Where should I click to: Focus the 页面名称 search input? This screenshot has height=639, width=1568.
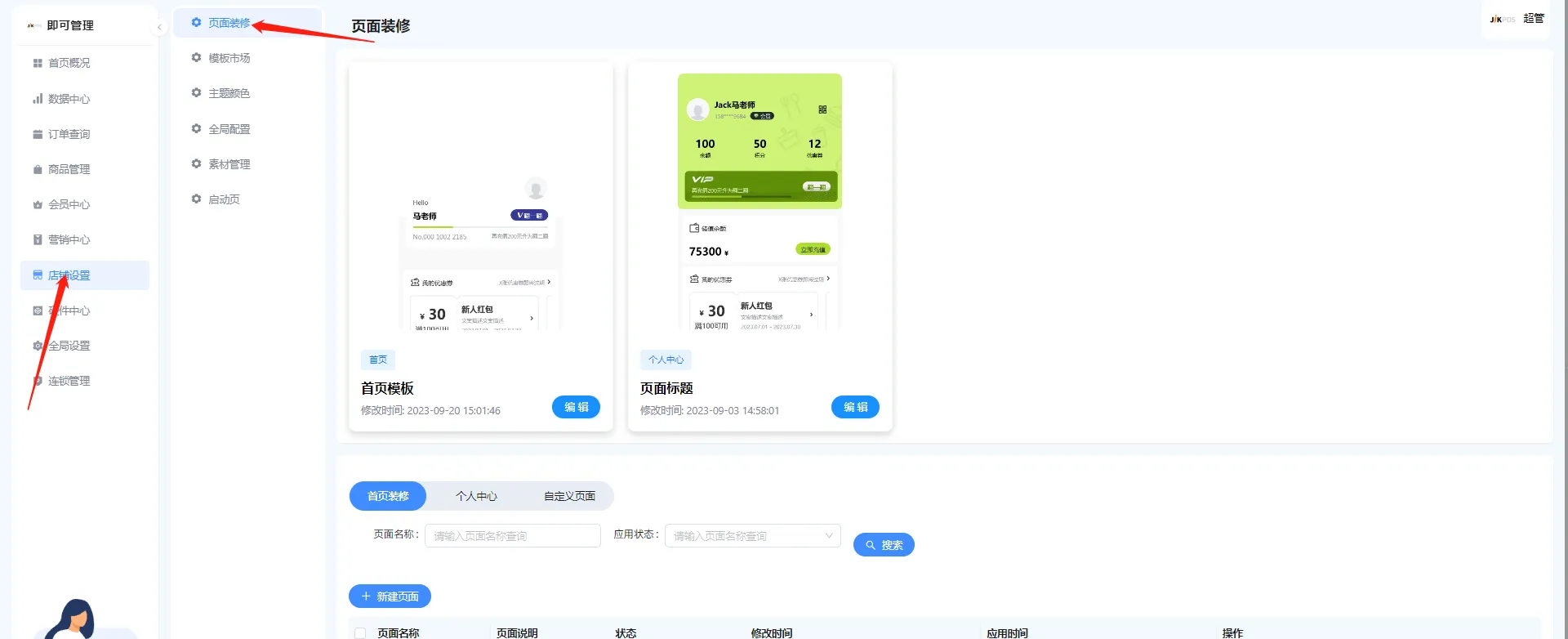click(513, 536)
